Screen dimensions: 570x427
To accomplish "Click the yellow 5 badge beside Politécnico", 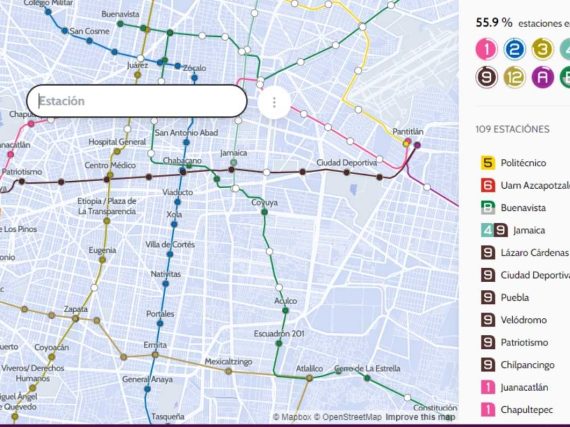I will coord(488,163).
